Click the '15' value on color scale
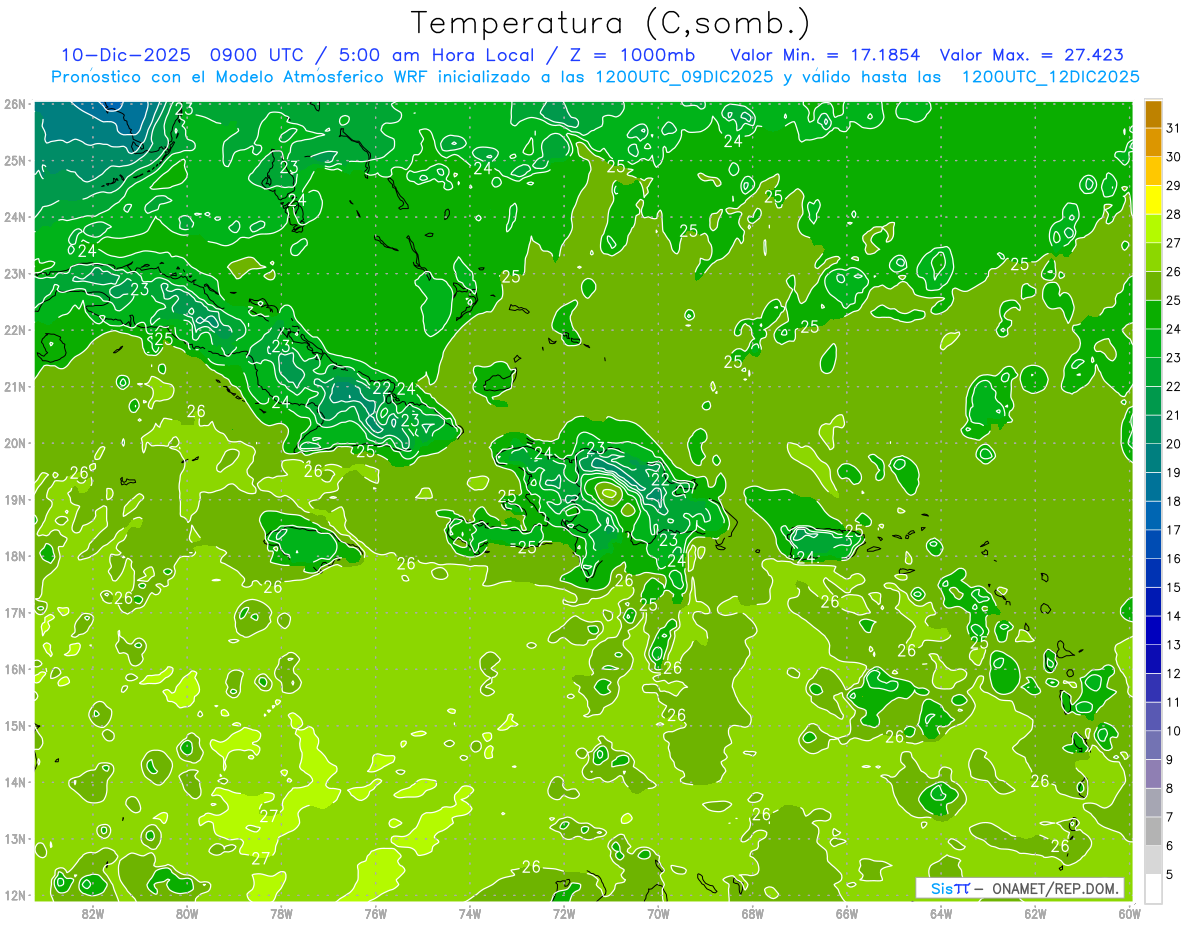 click(1174, 587)
